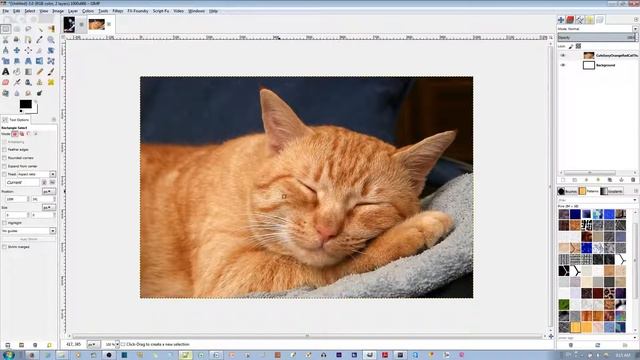Open the Position unit px dropdown
The width and height of the screenshot is (640, 360).
tap(48, 191)
